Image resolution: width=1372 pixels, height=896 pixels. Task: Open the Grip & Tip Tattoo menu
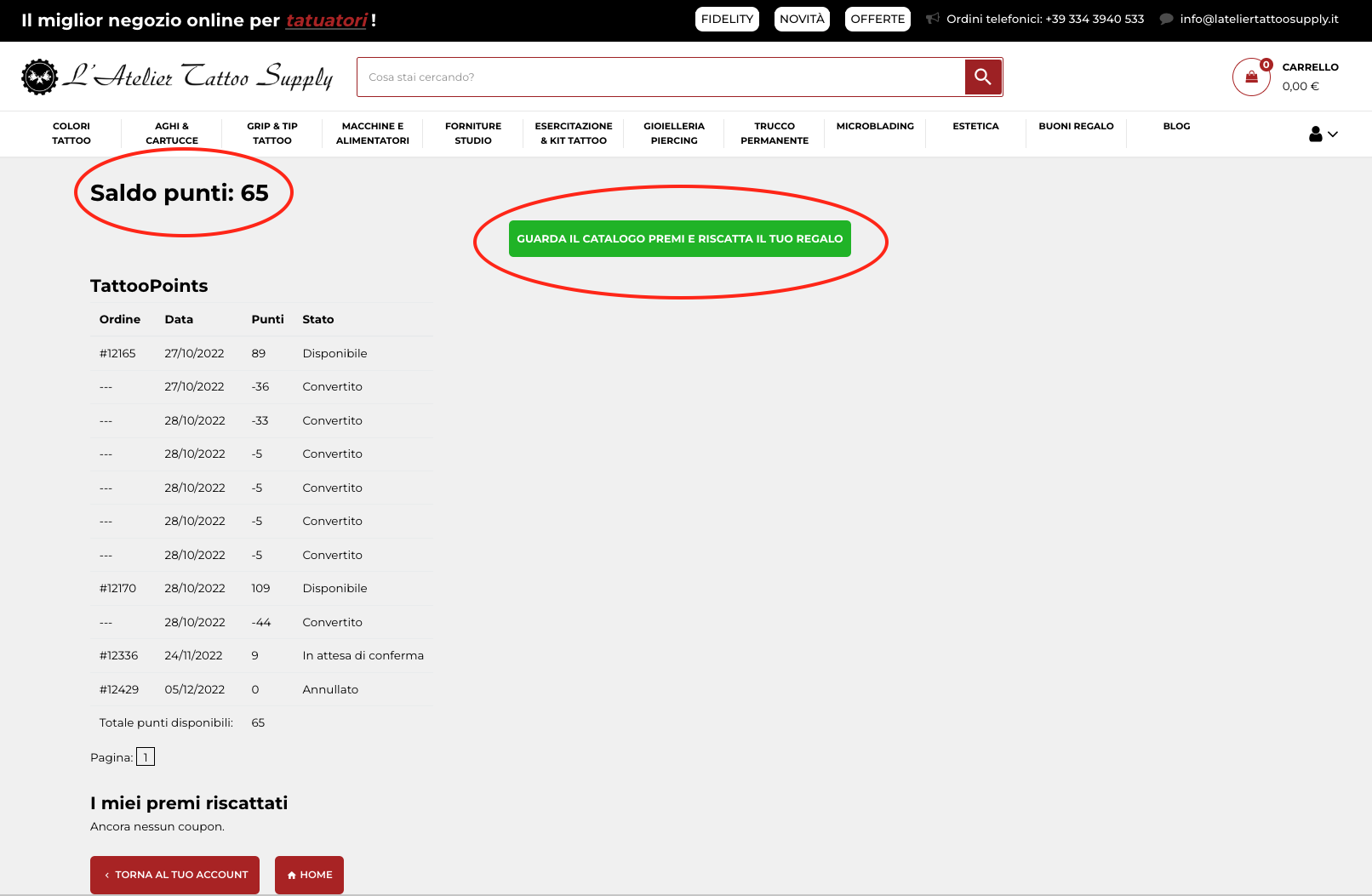[x=272, y=134]
